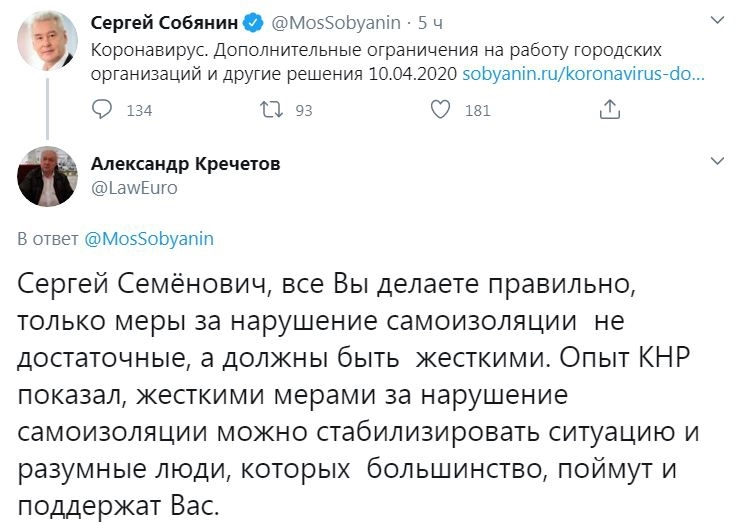Click the 181 likes count
Image resolution: width=744 pixels, height=530 pixels.
(x=478, y=111)
